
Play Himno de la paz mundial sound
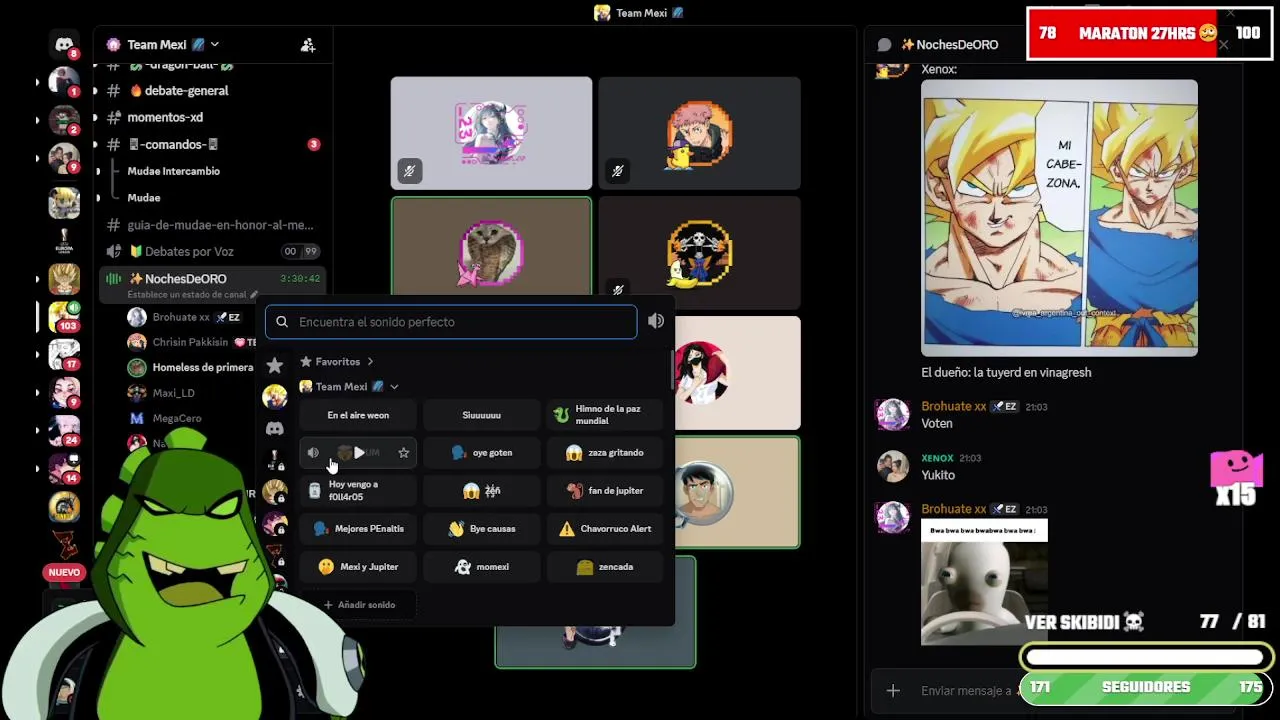[x=606, y=415]
